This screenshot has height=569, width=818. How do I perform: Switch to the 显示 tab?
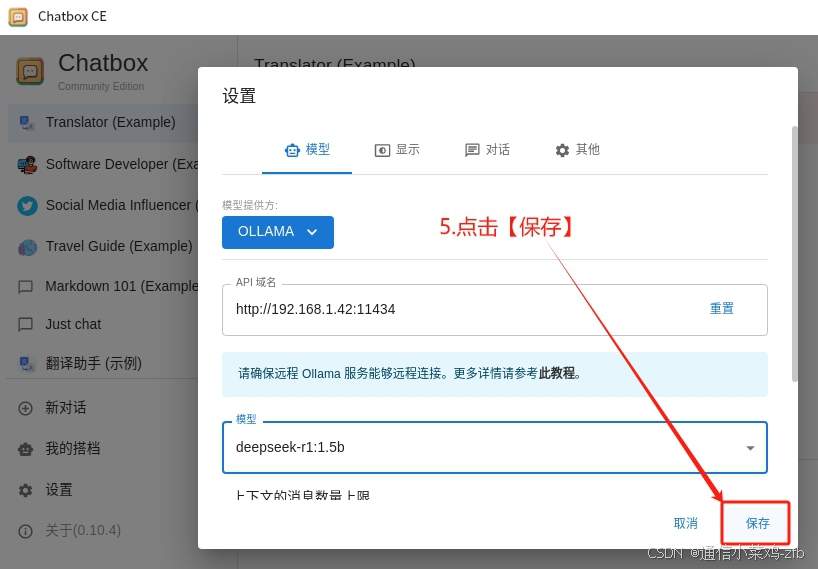397,150
